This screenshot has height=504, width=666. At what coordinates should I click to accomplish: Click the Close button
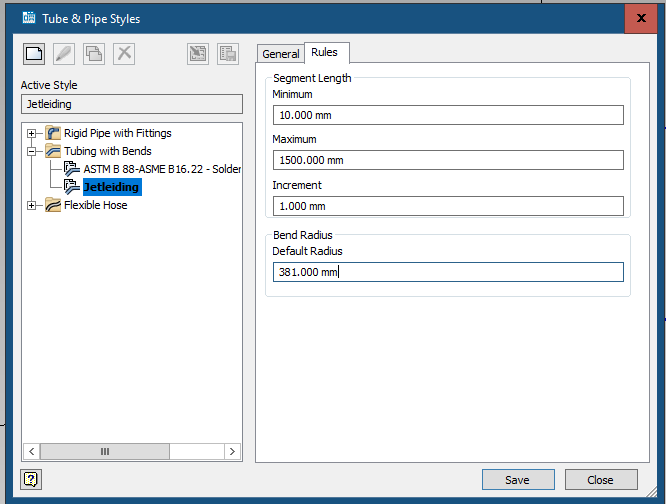click(601, 480)
